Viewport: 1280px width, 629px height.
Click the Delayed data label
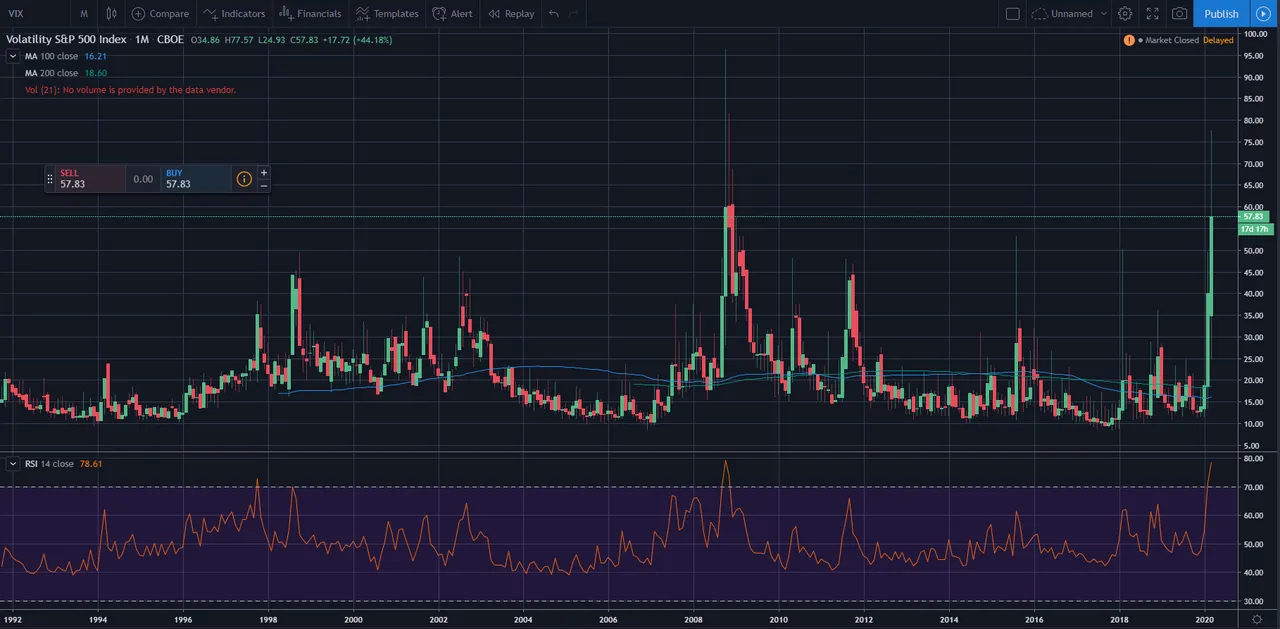pyautogui.click(x=1218, y=40)
